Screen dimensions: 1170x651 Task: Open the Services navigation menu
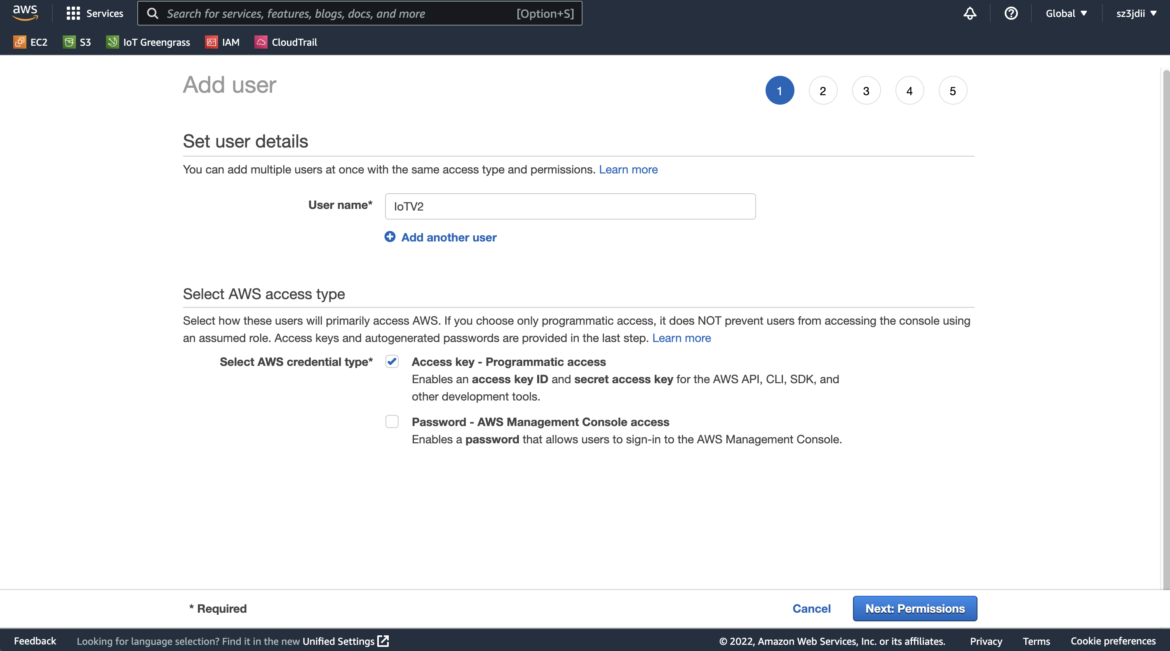[95, 13]
